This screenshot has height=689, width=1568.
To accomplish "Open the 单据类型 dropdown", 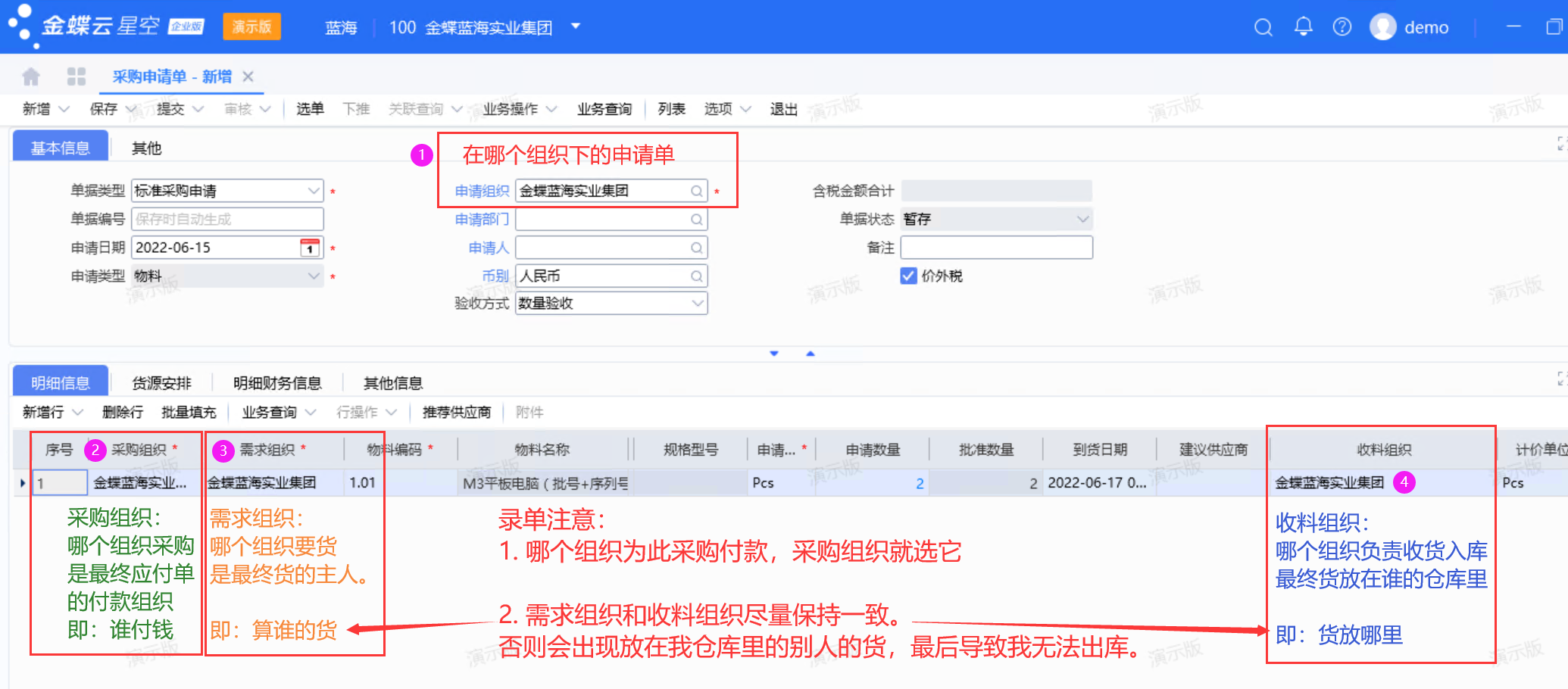I will (314, 191).
